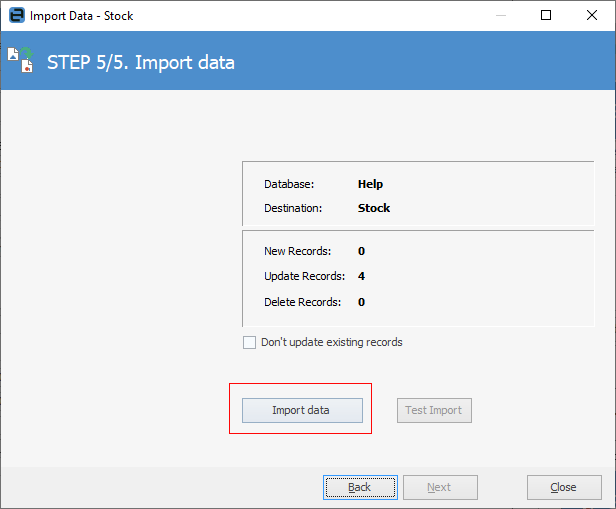The height and width of the screenshot is (509, 616).
Task: Click the "STEP 5/5. Import data" heading
Action: click(x=141, y=63)
